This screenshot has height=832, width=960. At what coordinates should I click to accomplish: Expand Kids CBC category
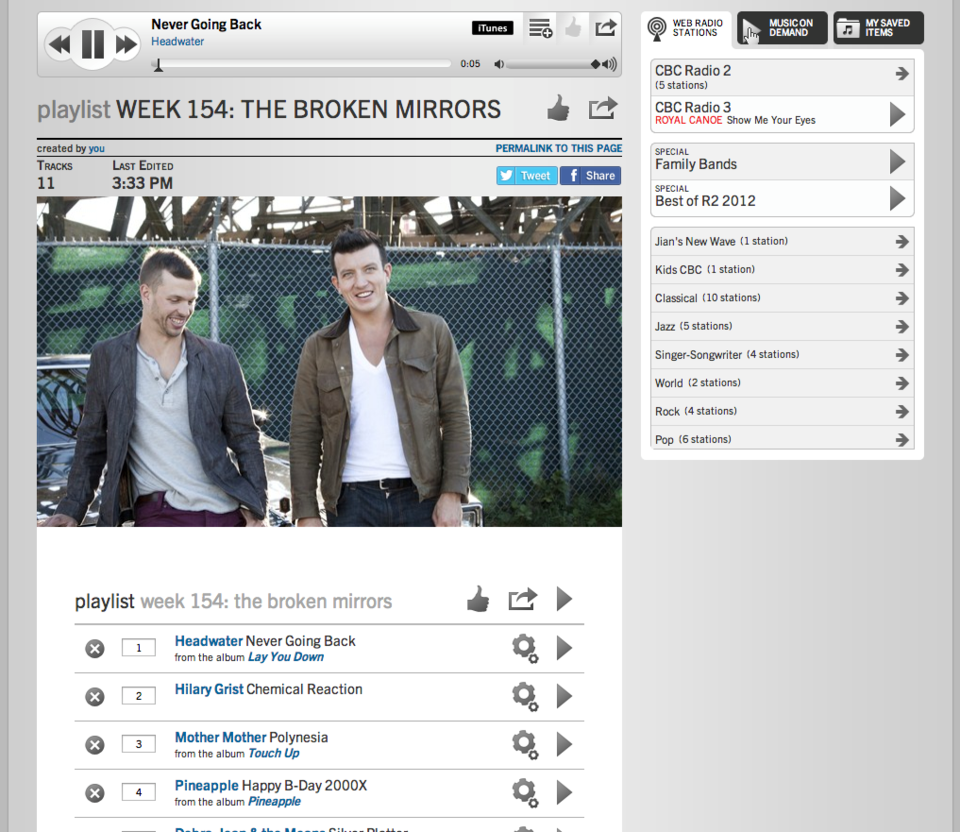[x=782, y=270]
